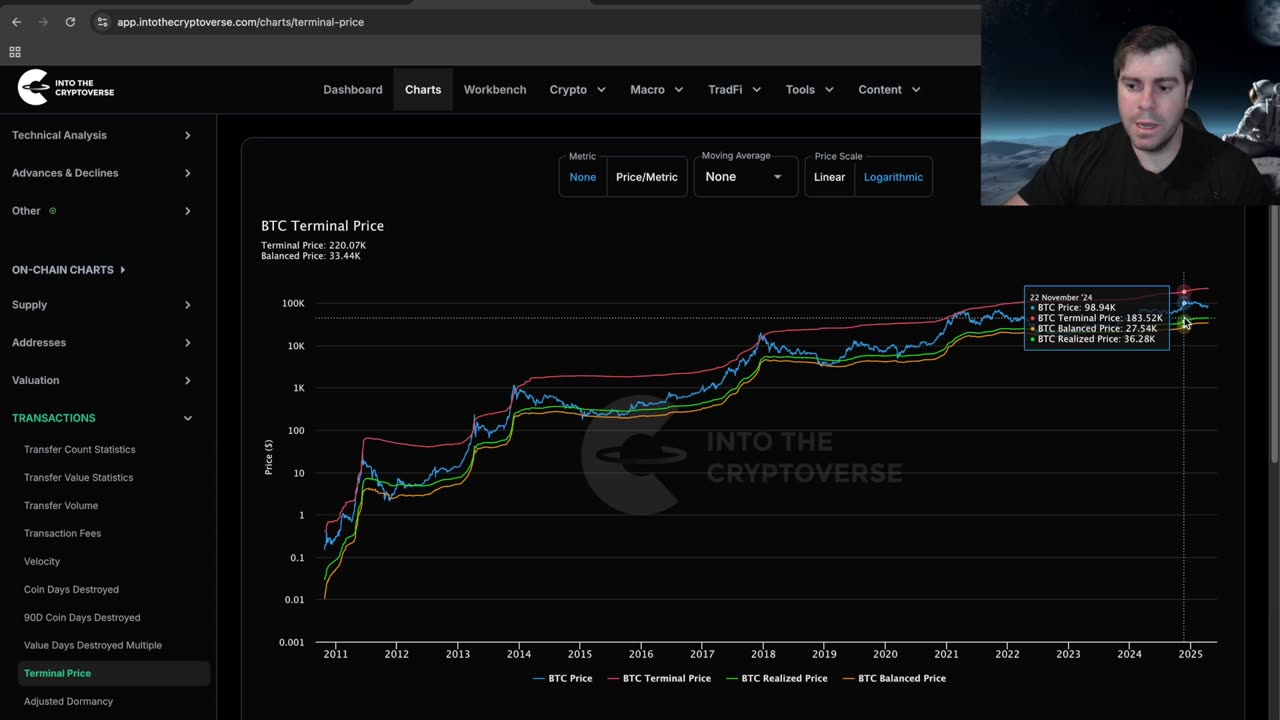Expand the Valuation category

pyautogui.click(x=101, y=381)
